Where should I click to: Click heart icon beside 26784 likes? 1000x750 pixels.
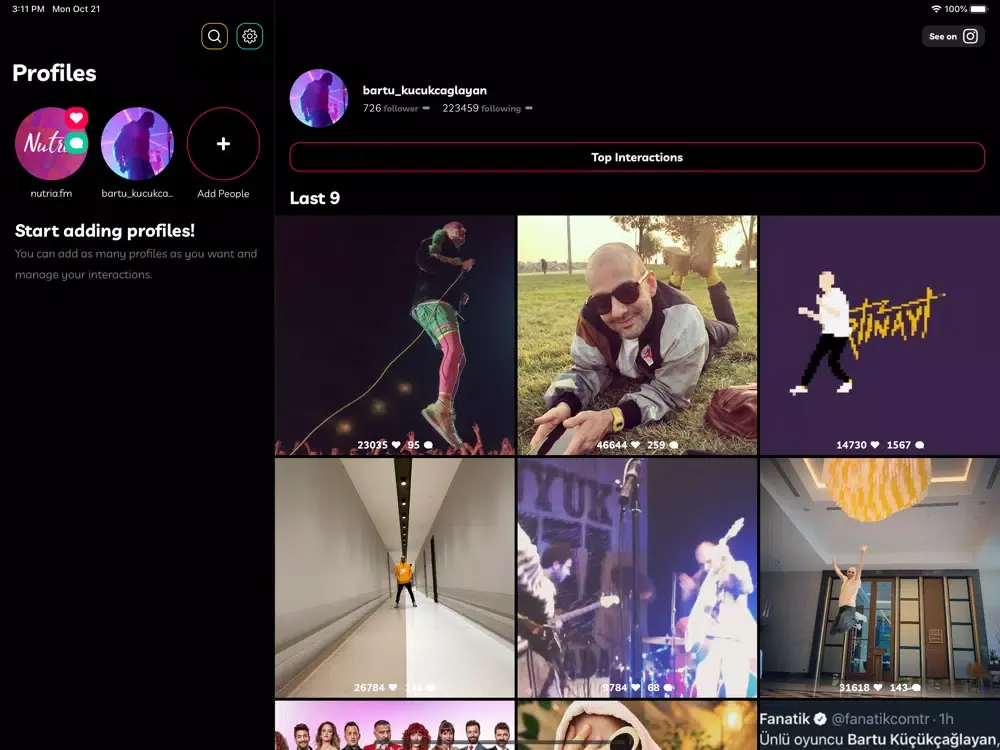(x=393, y=688)
